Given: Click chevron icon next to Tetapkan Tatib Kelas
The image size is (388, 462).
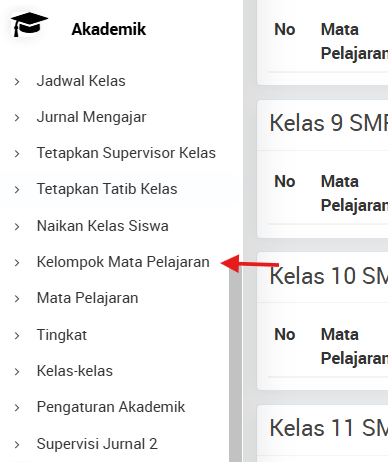Looking at the screenshot, I should coord(17,190).
